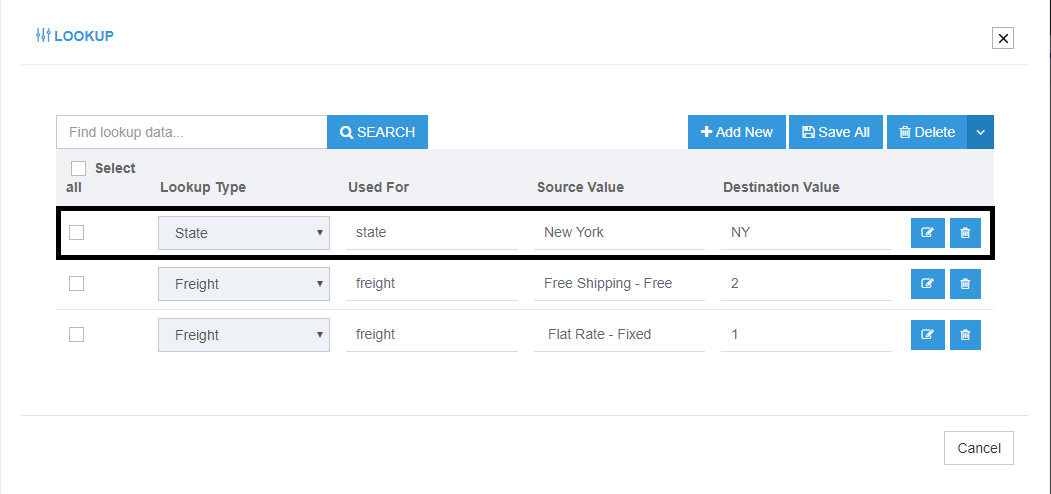Image resolution: width=1051 pixels, height=494 pixels.
Task: Click the Add New button
Action: coord(737,132)
